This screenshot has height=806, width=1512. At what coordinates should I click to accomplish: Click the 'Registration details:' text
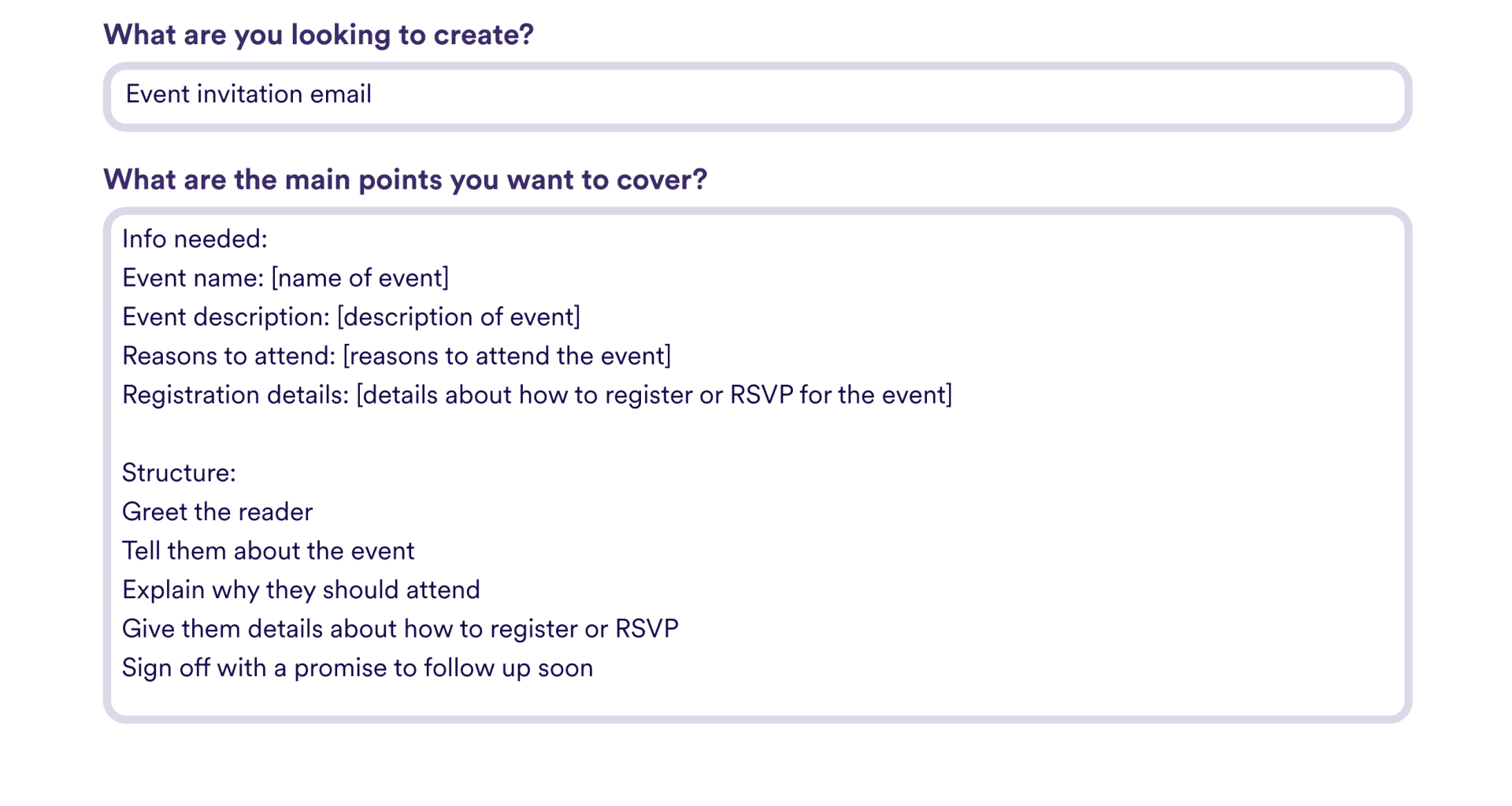(235, 394)
